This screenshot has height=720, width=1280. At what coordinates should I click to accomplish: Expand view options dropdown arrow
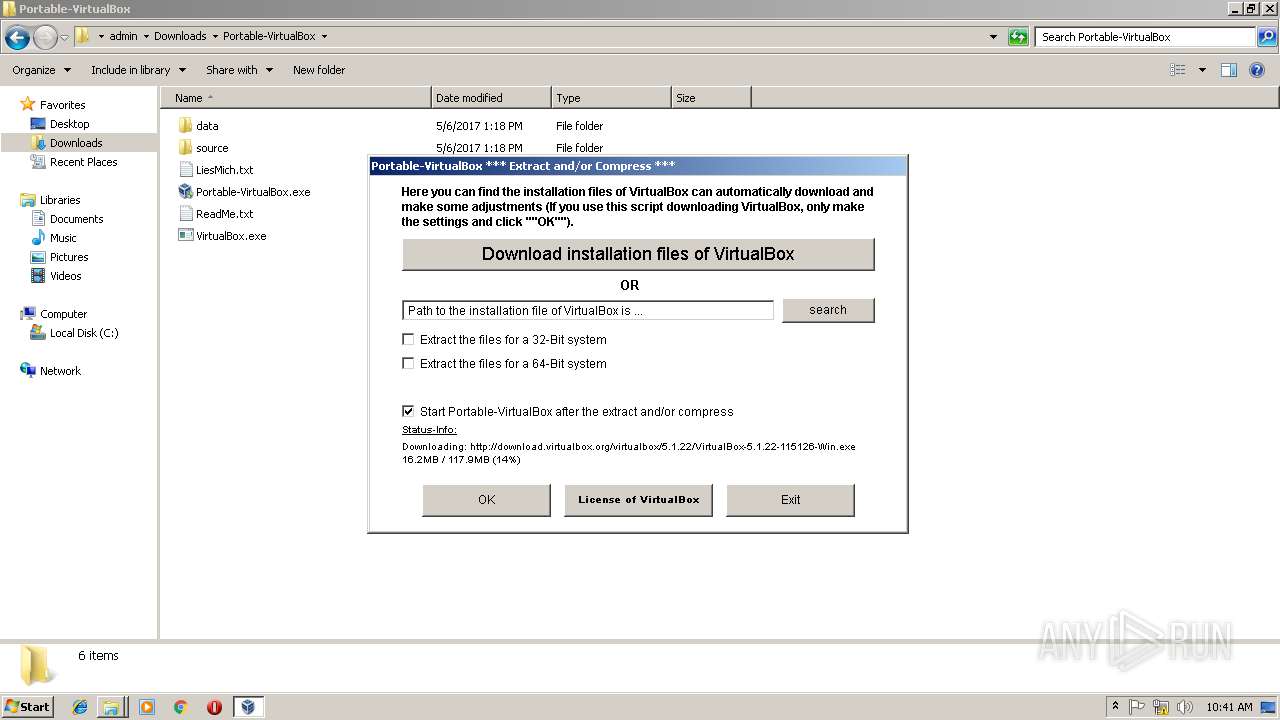pyautogui.click(x=1202, y=70)
